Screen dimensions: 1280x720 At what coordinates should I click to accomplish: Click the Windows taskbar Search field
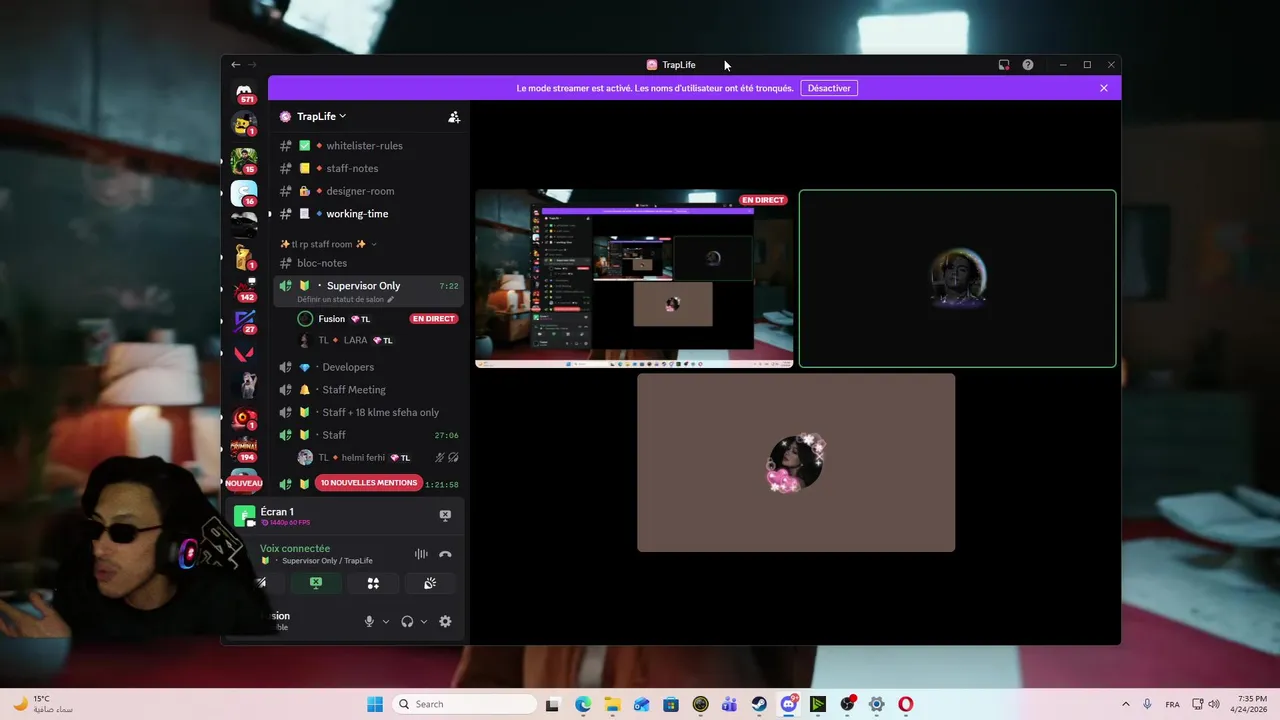coord(465,704)
